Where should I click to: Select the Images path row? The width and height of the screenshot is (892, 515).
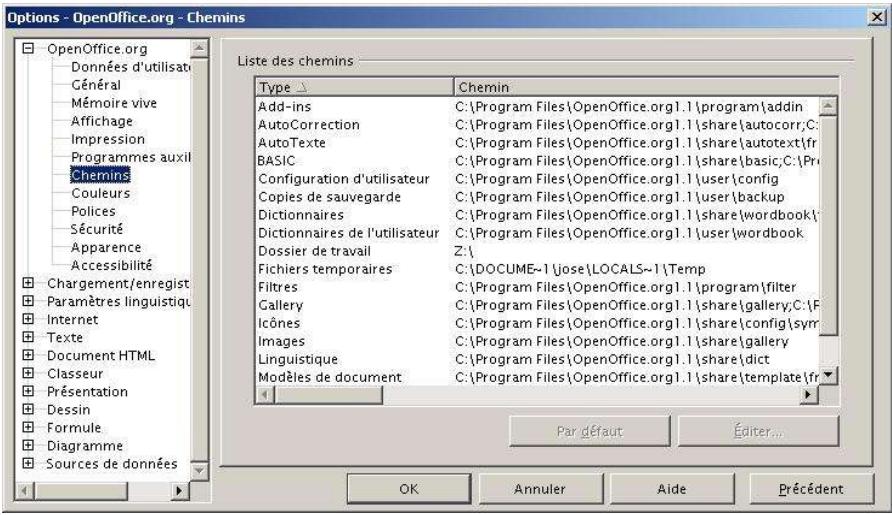coord(538,341)
